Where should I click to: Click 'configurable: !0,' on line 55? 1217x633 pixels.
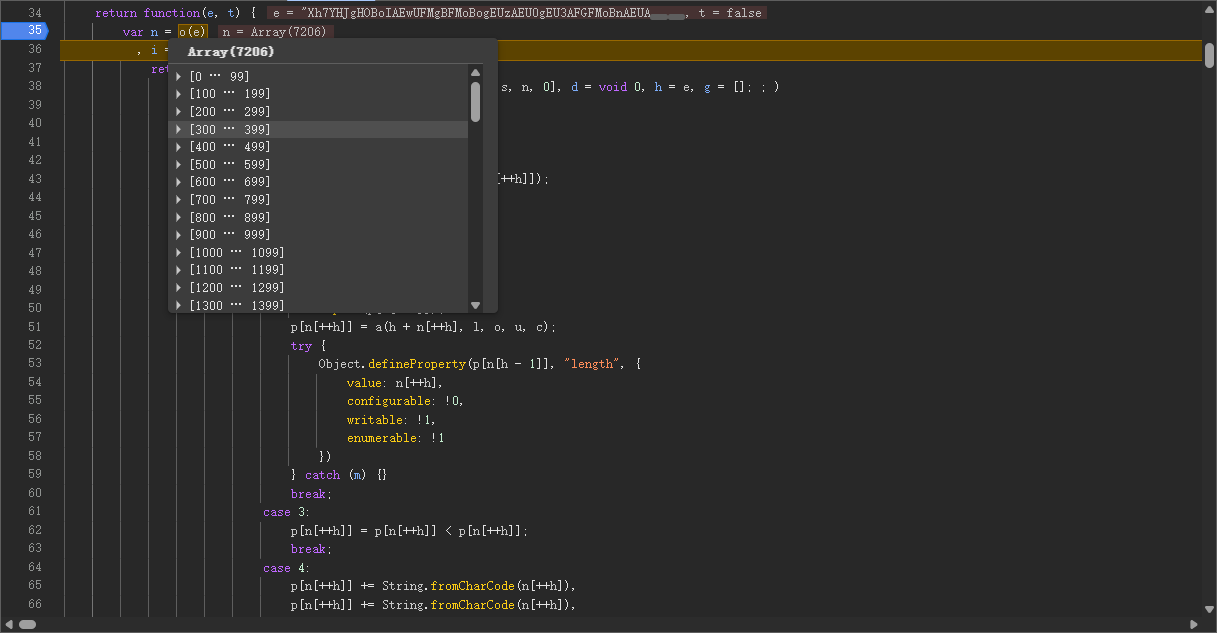pos(405,401)
